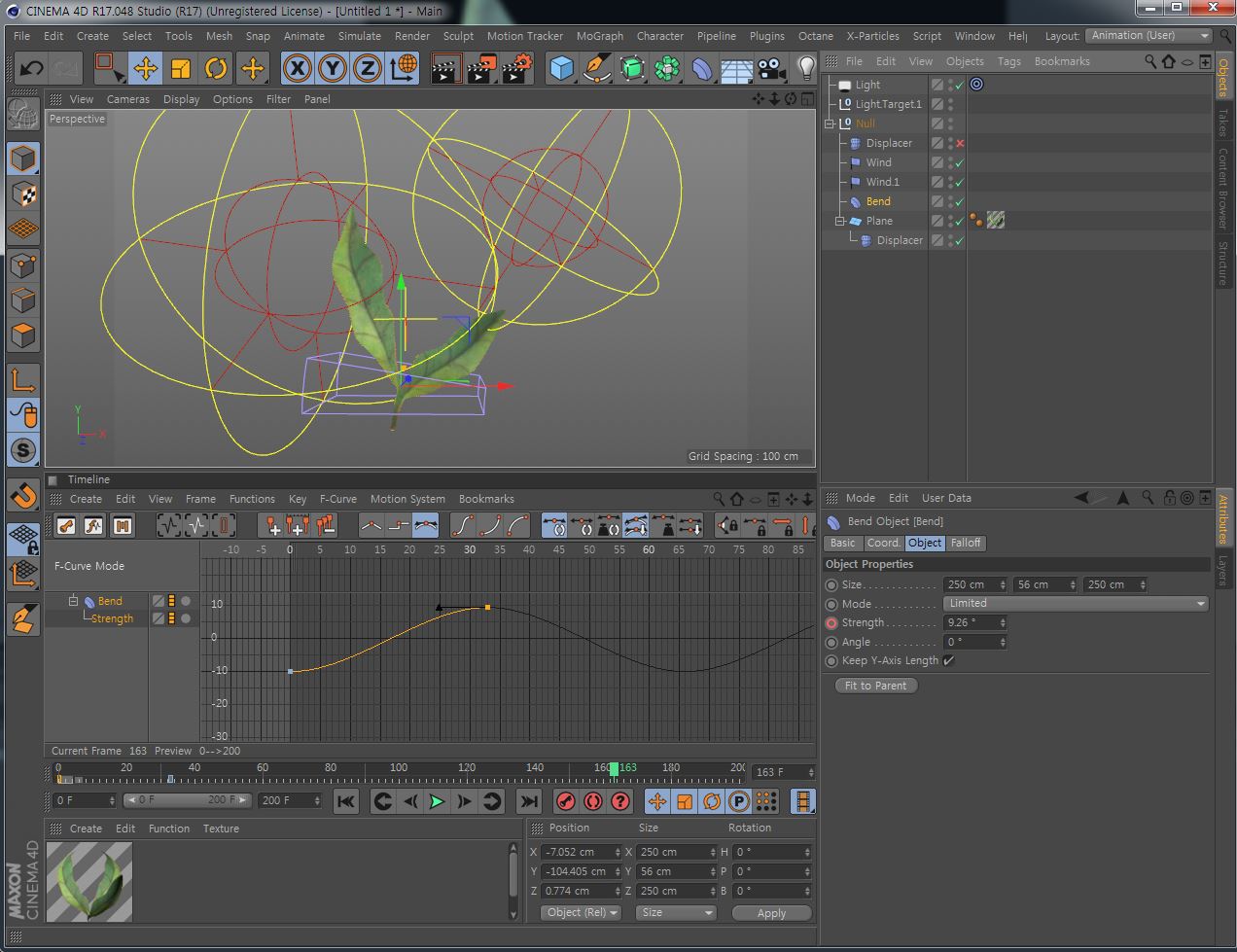Viewport: 1237px width, 952px height.
Task: Click the Enable Snap 'S' icon
Action: 23,450
